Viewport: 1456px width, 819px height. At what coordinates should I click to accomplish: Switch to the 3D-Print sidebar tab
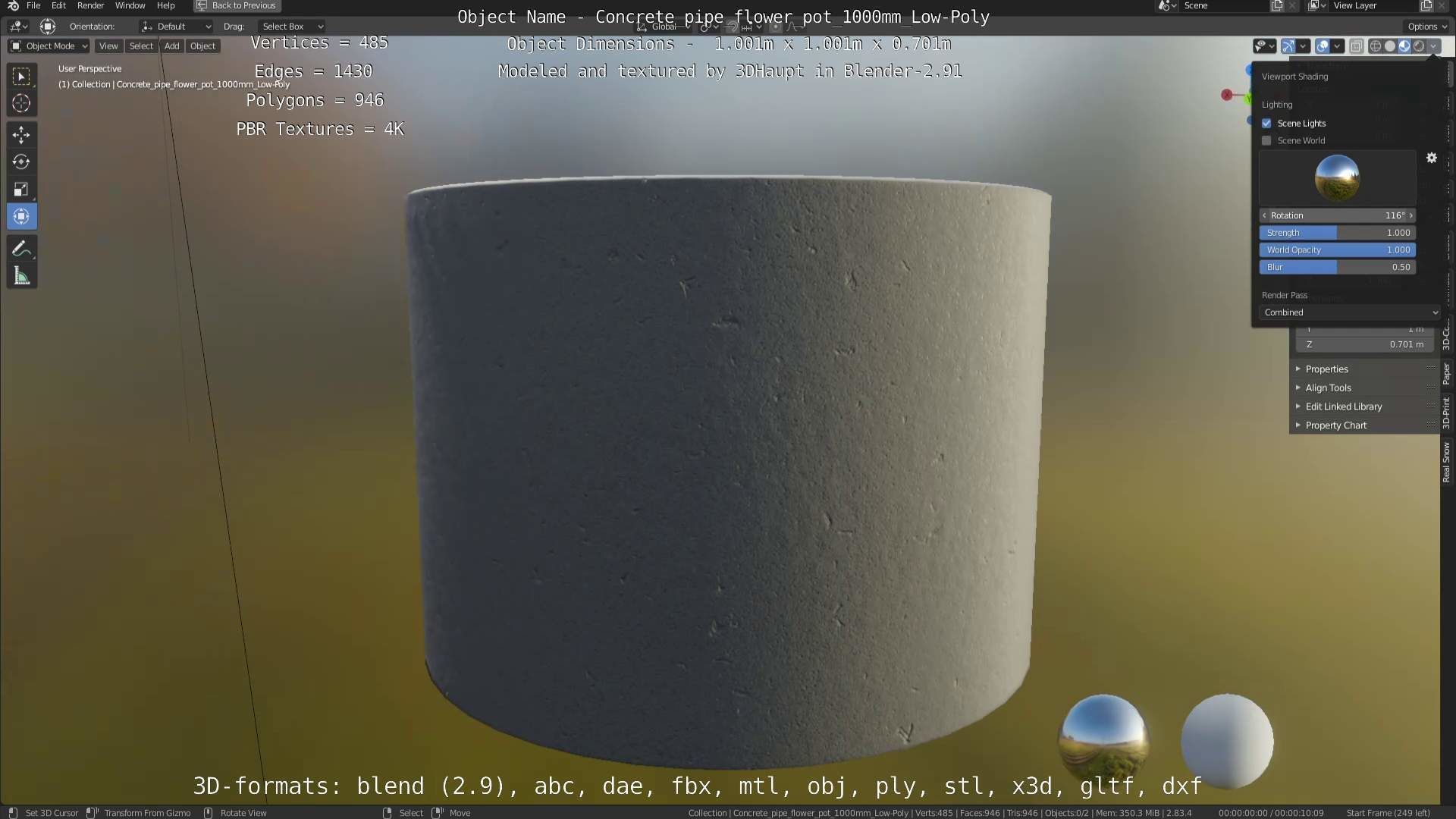(x=1447, y=413)
